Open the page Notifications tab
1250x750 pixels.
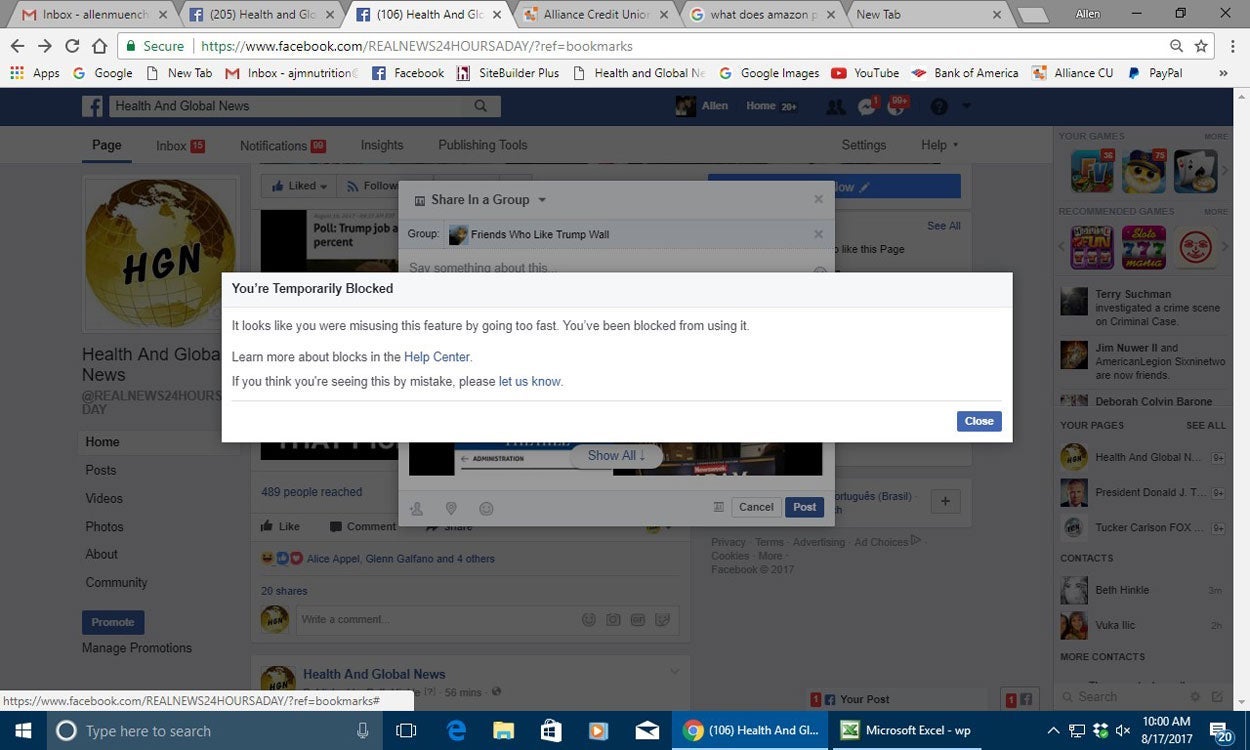point(283,146)
